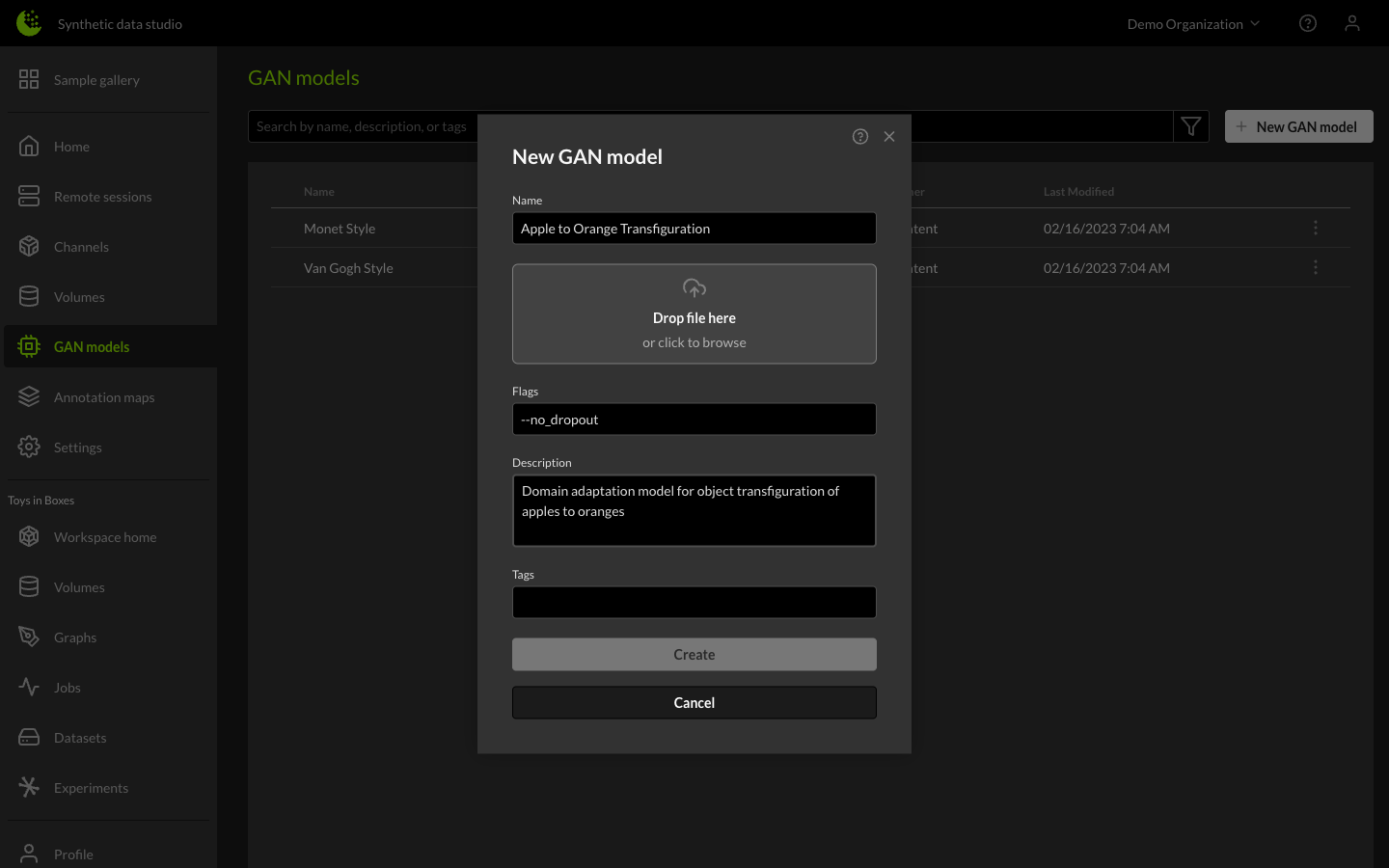Click the Experiments icon
Screen dimensions: 1389x868
[28, 787]
